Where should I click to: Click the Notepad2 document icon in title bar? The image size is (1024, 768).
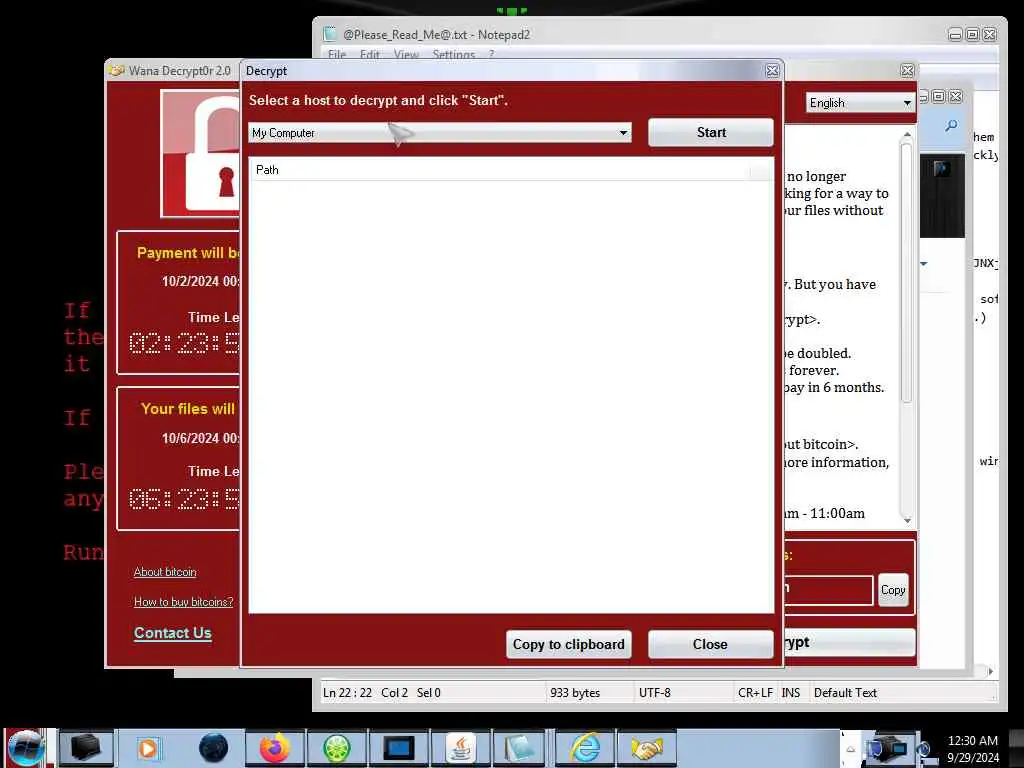(x=330, y=34)
